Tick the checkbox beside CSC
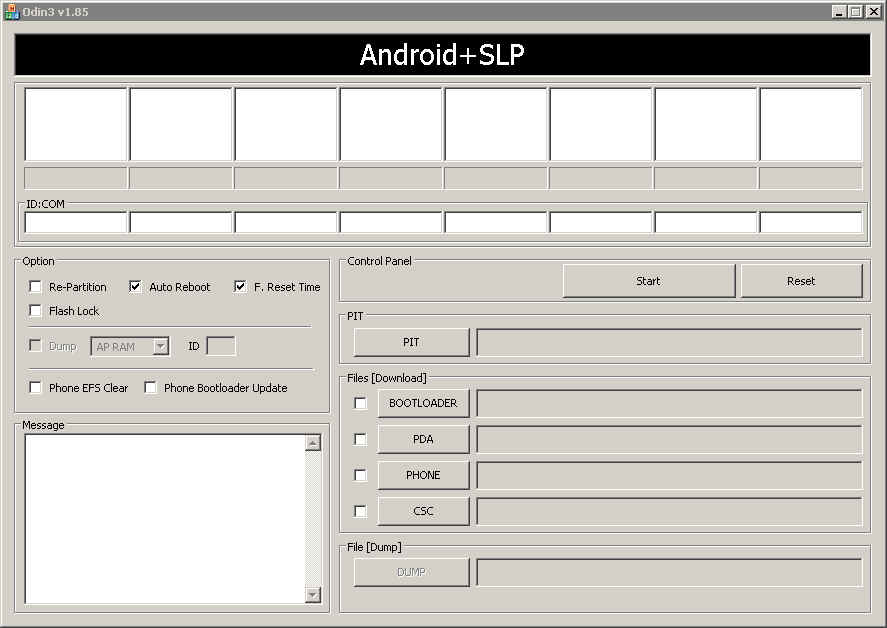The height and width of the screenshot is (628, 887). pyautogui.click(x=360, y=511)
